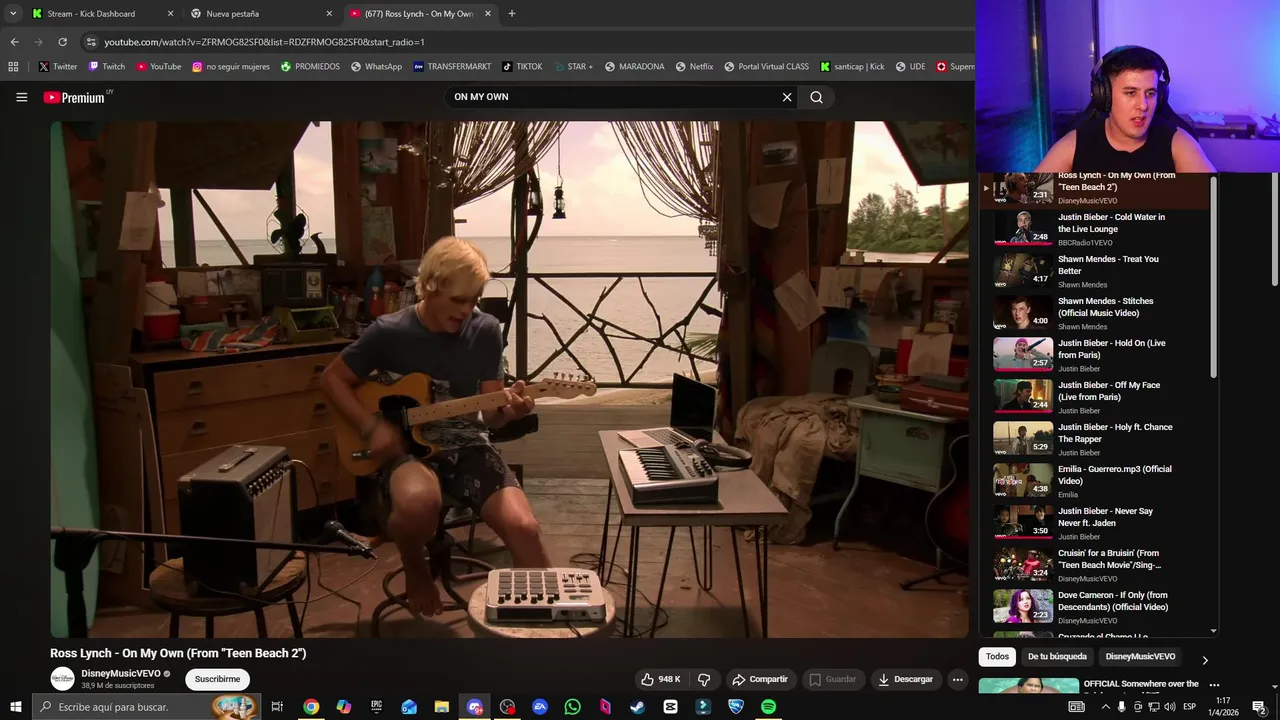Open the YouTube hamburger guide menu
Image resolution: width=1280 pixels, height=720 pixels.
click(x=21, y=97)
